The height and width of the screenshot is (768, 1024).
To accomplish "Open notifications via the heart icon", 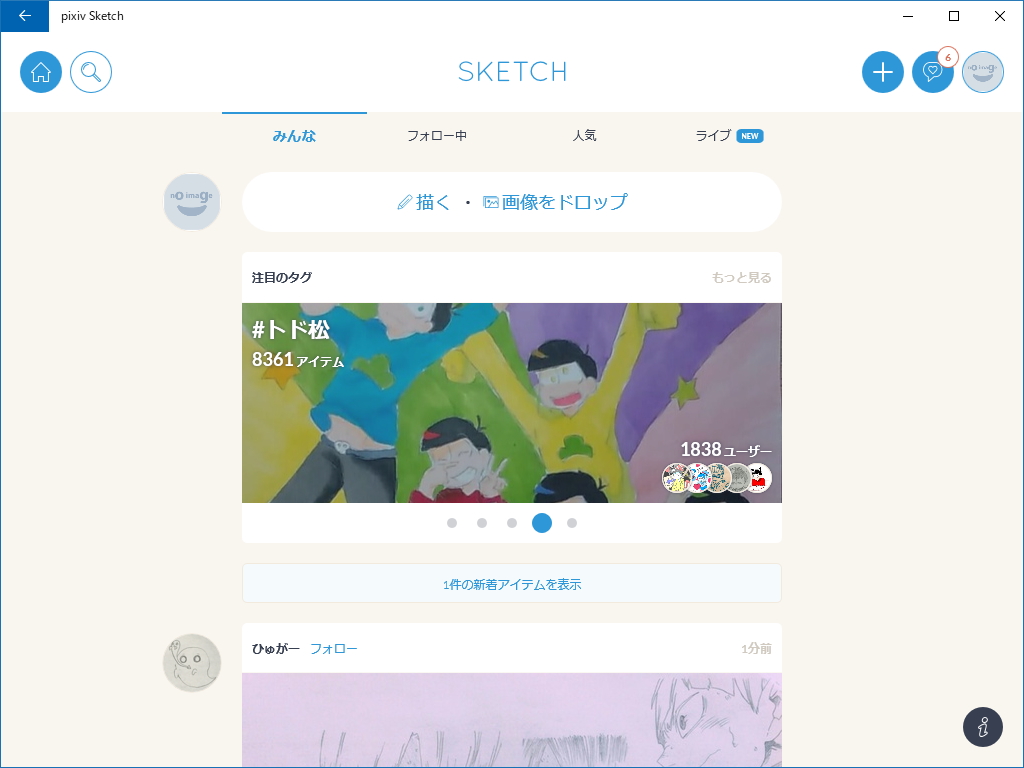I will click(932, 72).
